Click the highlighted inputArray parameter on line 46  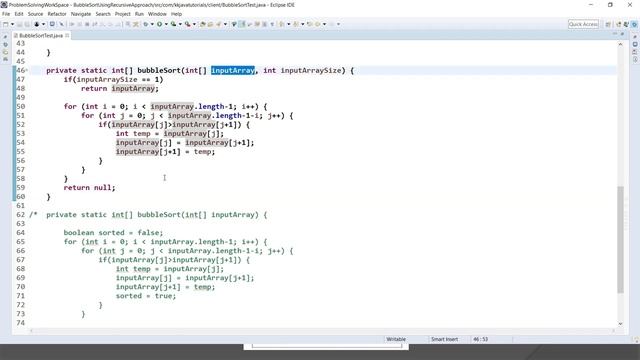pos(233,70)
